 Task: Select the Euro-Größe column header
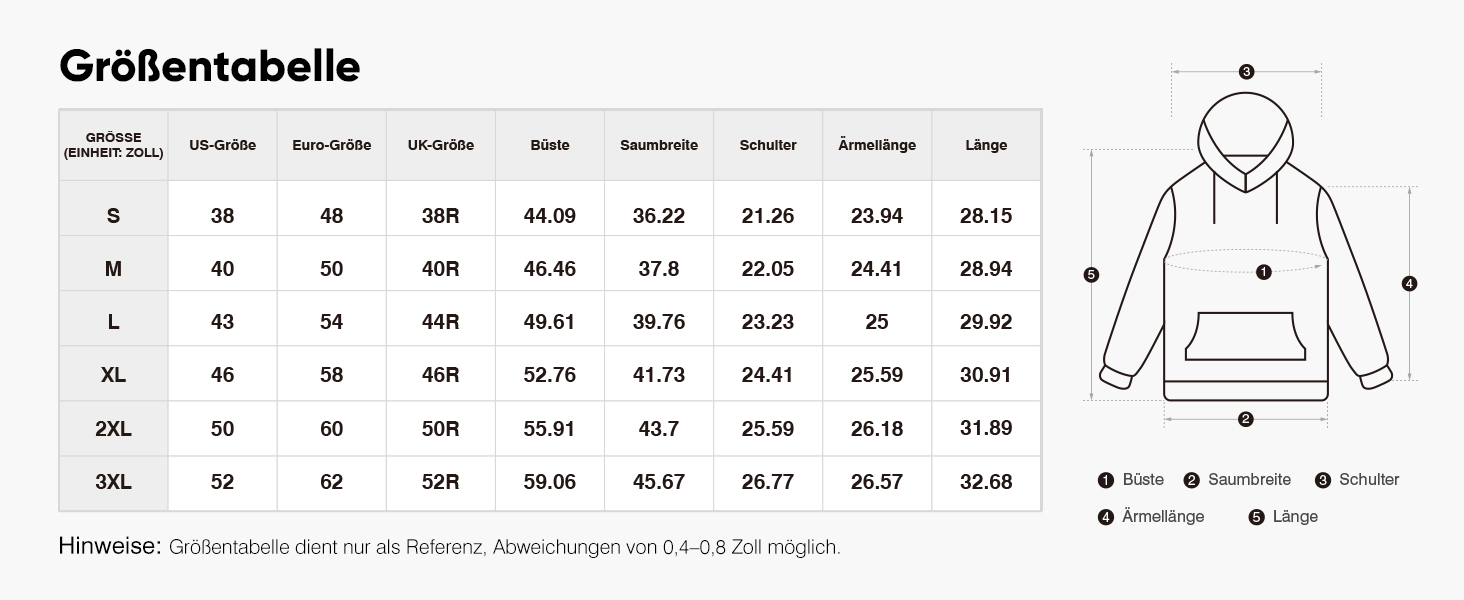tap(331, 145)
